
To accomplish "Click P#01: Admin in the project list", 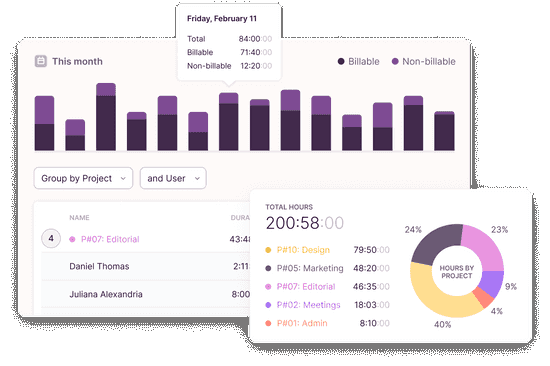I will point(302,323).
